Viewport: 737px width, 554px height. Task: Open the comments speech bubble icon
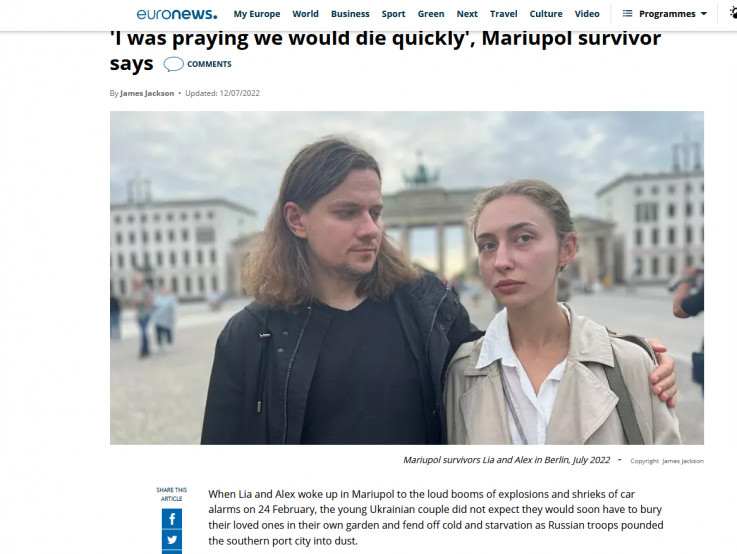pos(173,64)
